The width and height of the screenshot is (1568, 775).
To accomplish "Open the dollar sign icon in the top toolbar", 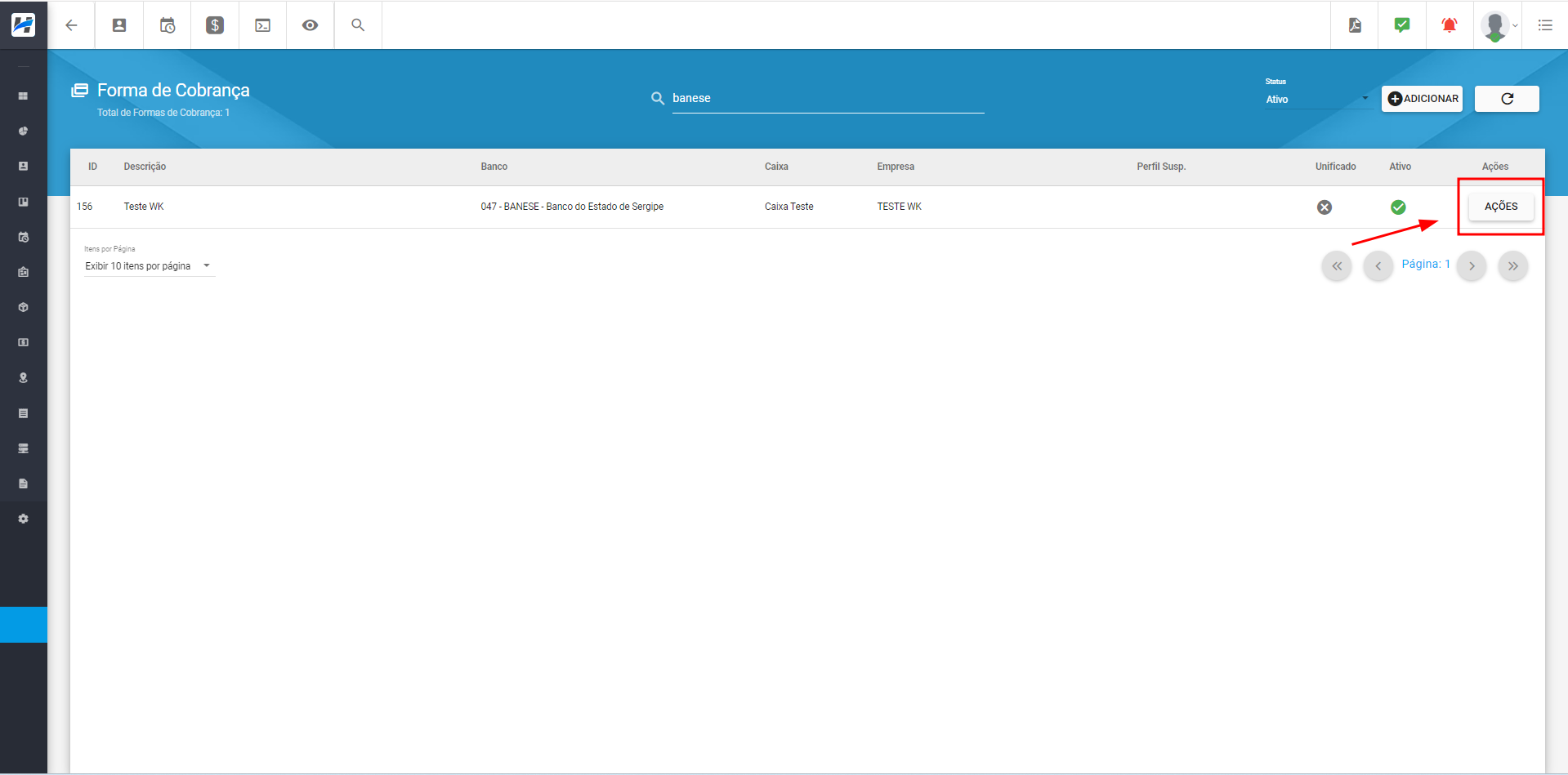I will click(x=215, y=25).
